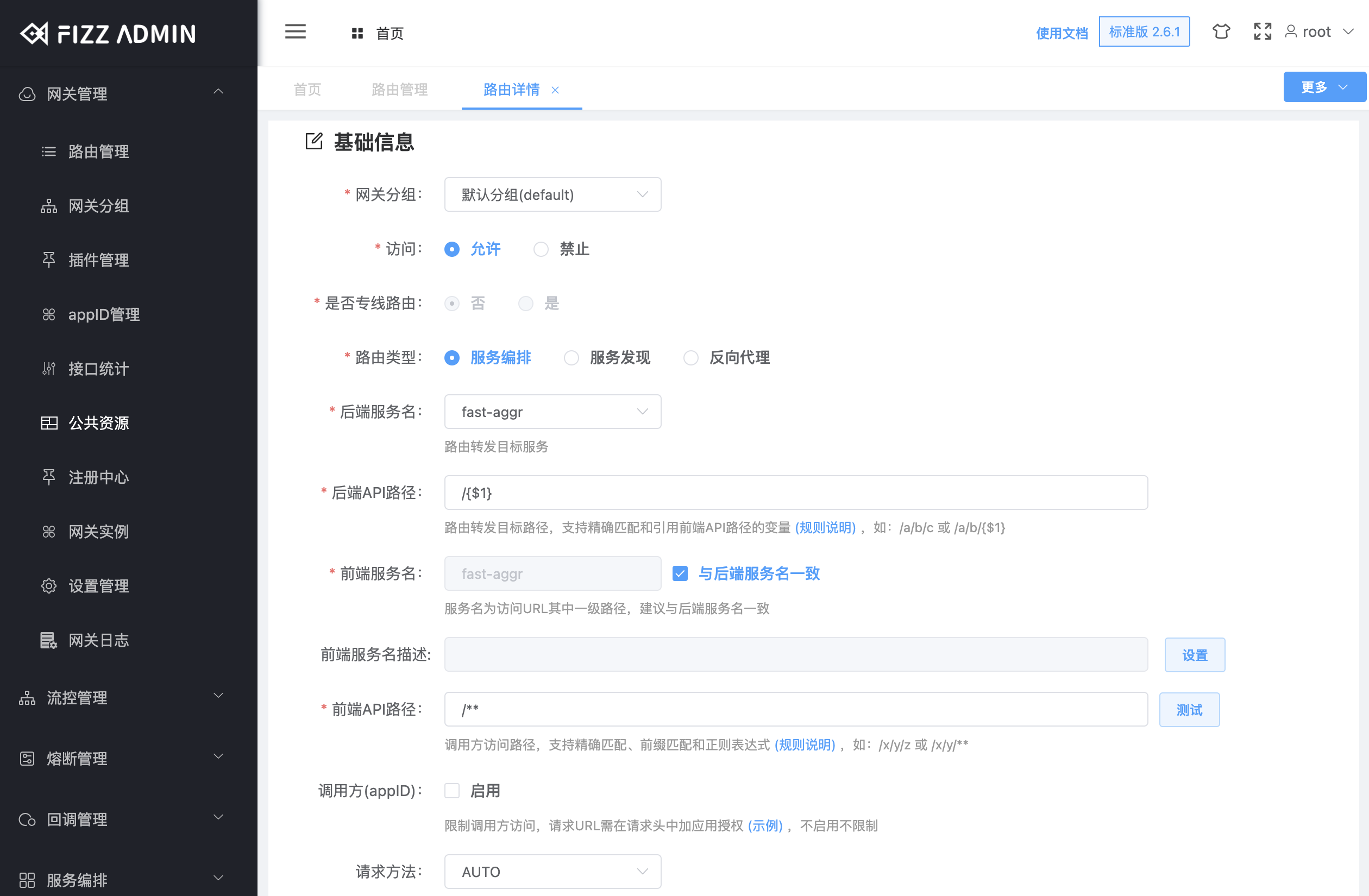This screenshot has height=896, width=1369.
Task: Select the 禁止 access radio button
Action: coord(541,249)
